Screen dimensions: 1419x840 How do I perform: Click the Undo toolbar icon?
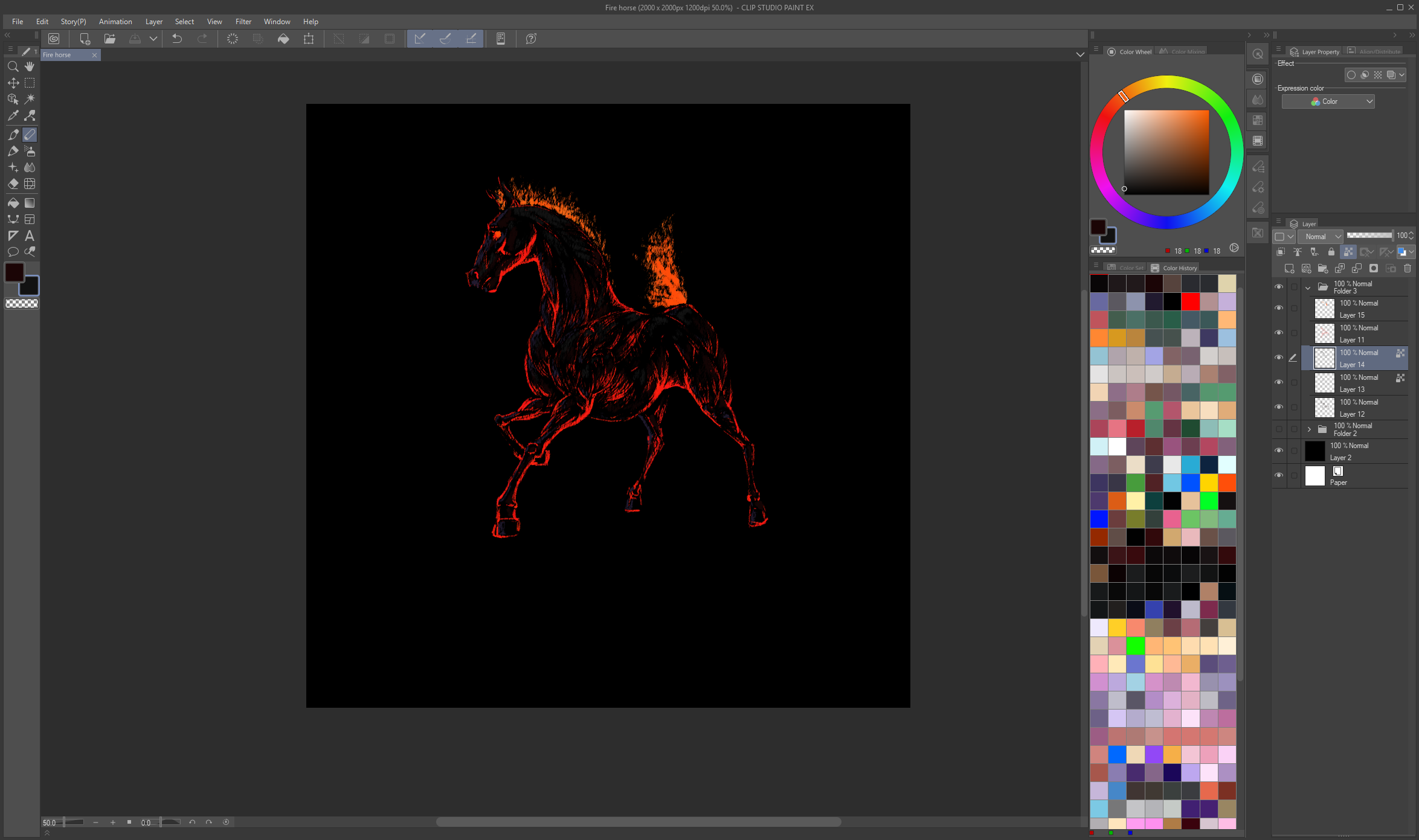(176, 39)
